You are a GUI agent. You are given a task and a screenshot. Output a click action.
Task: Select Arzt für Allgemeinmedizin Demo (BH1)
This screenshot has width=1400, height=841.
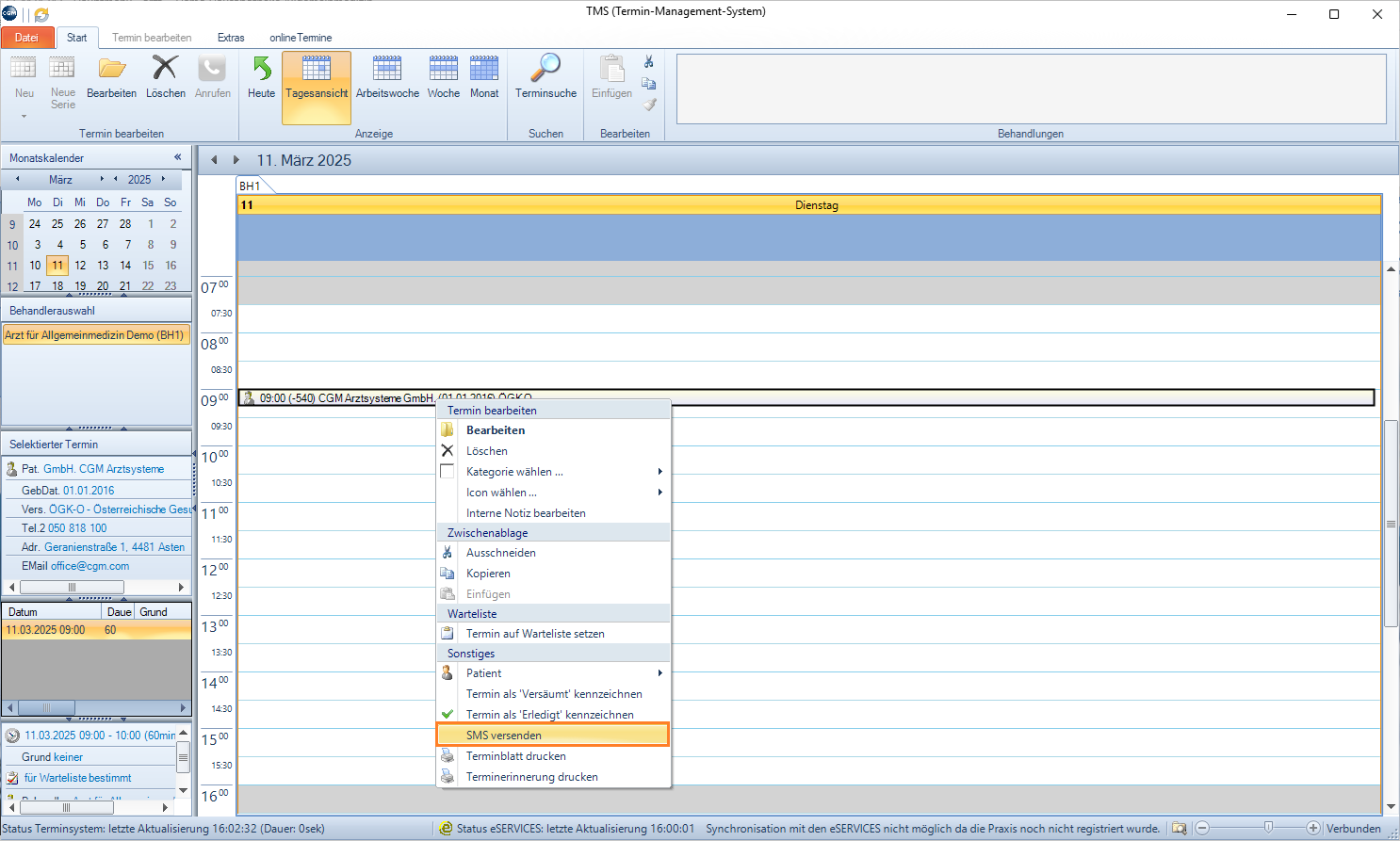tap(94, 335)
